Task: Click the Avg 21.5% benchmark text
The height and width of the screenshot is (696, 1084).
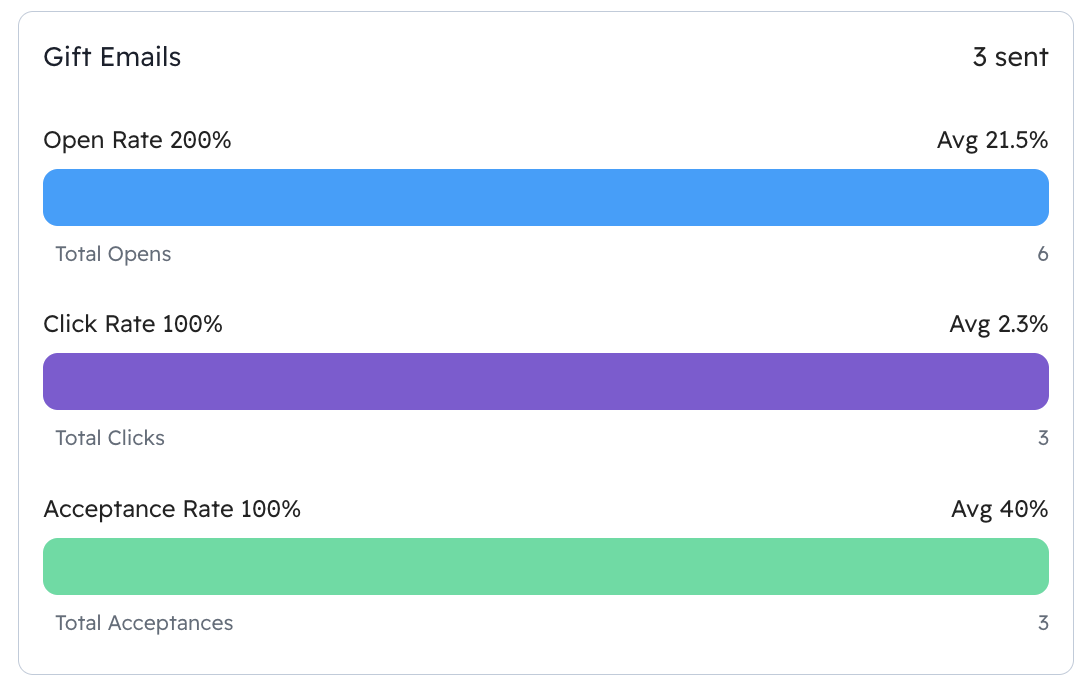Action: [x=992, y=140]
